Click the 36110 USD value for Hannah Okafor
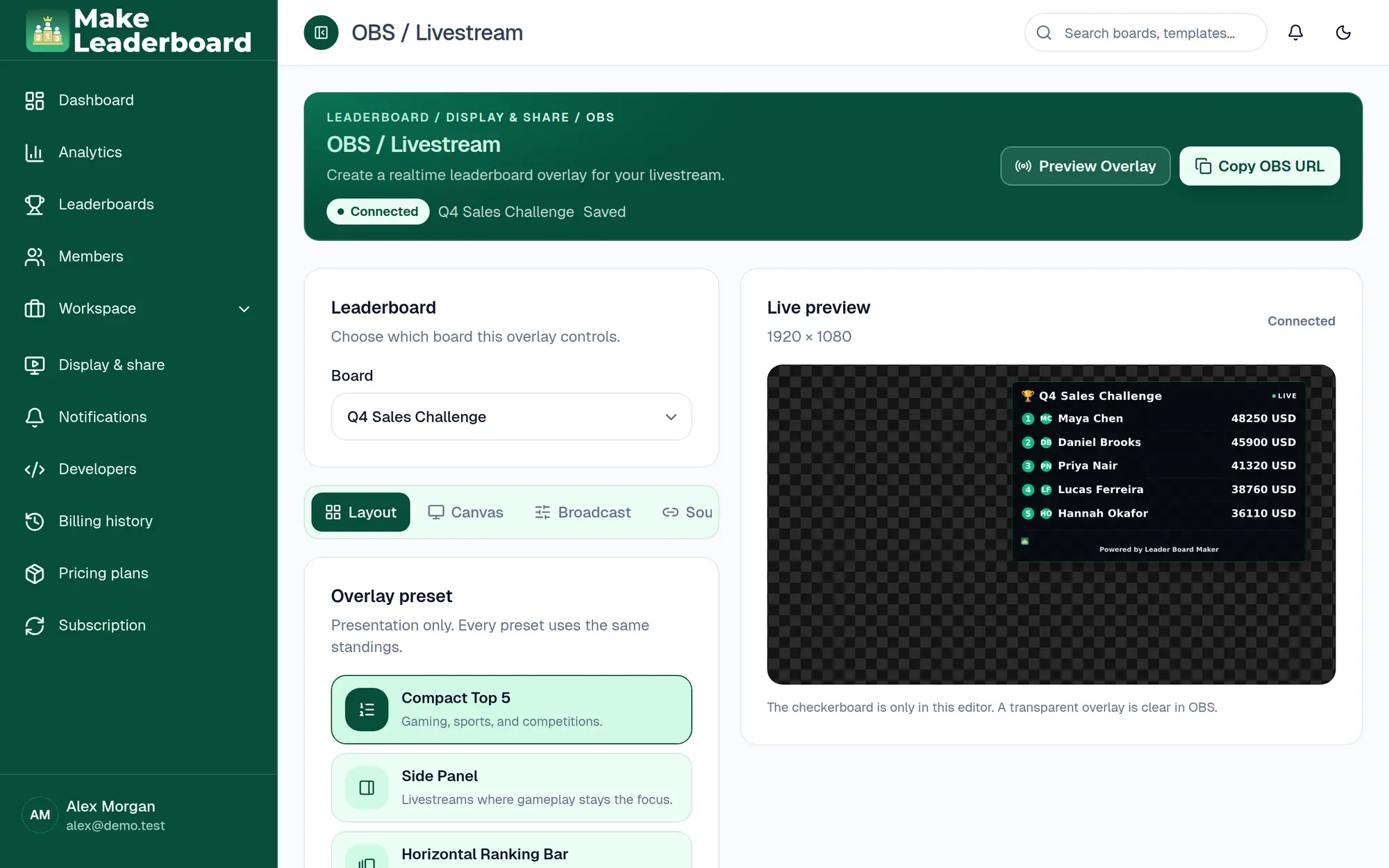This screenshot has height=868, width=1389. [1263, 513]
